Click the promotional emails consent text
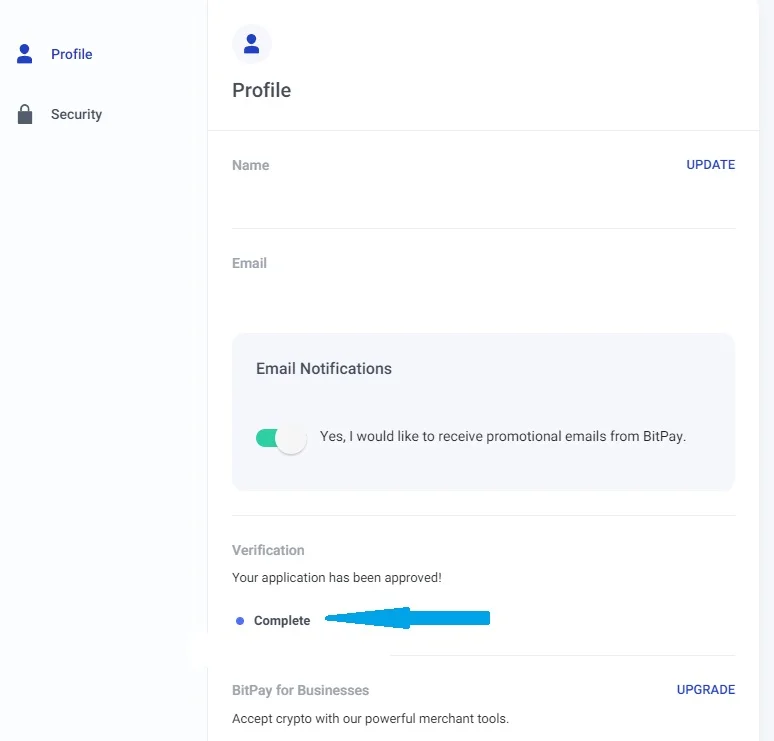Viewport: 774px width, 741px height. (x=503, y=436)
